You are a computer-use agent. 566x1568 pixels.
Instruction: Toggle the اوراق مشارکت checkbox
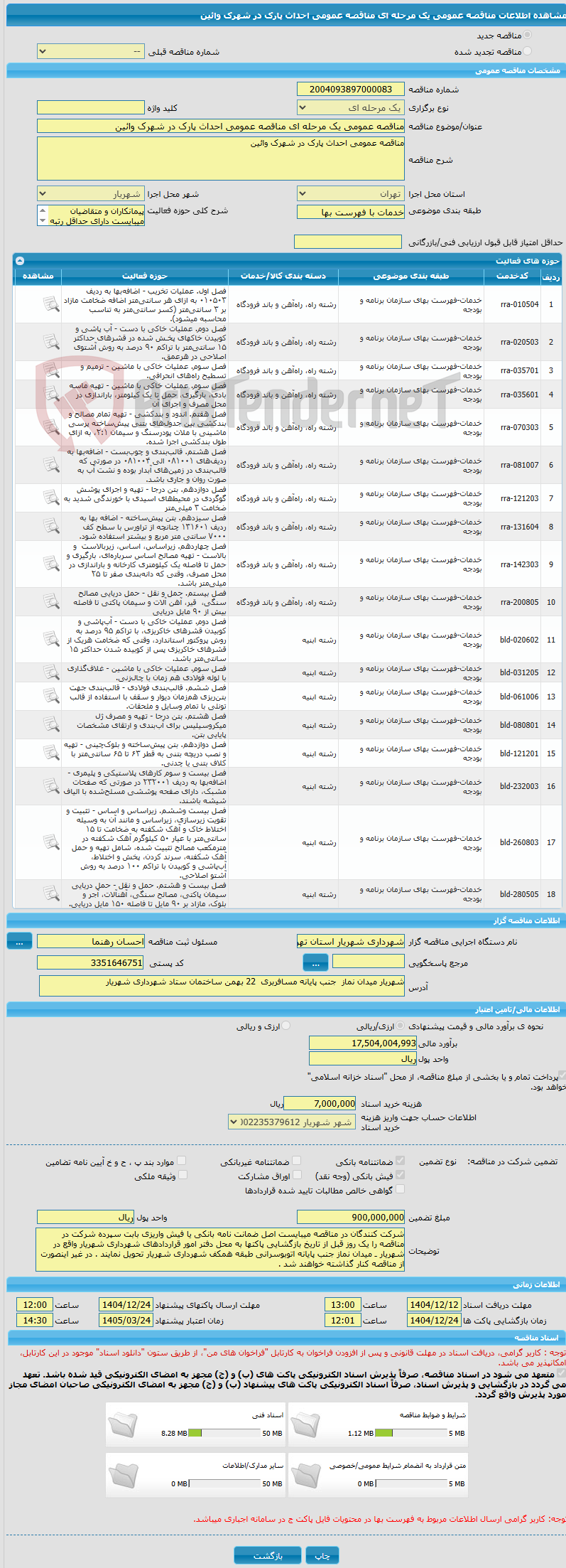[x=297, y=1175]
